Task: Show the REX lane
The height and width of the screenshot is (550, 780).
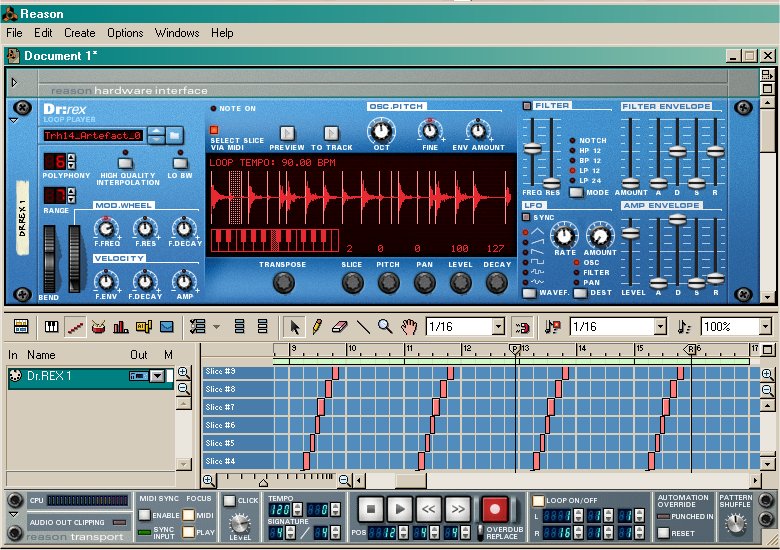Action: point(75,327)
